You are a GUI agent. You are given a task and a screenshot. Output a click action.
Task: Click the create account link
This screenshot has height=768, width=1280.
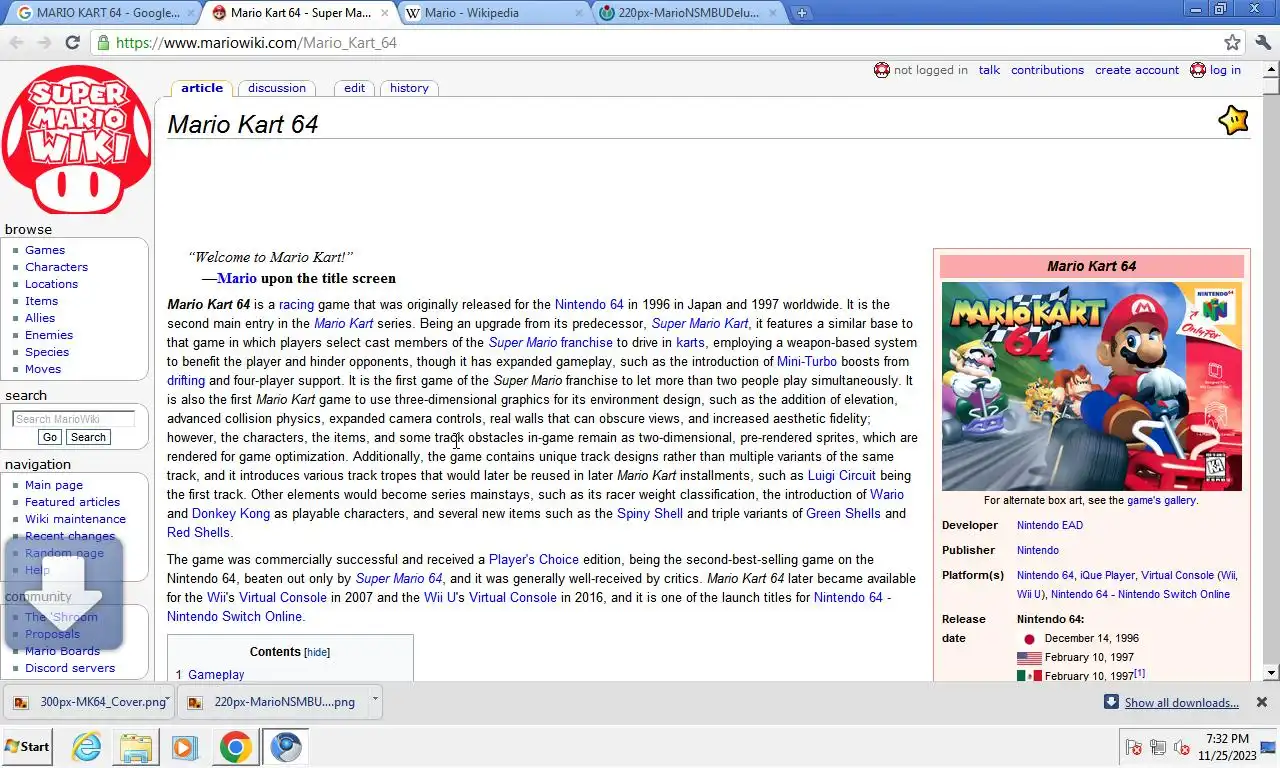(x=1137, y=70)
